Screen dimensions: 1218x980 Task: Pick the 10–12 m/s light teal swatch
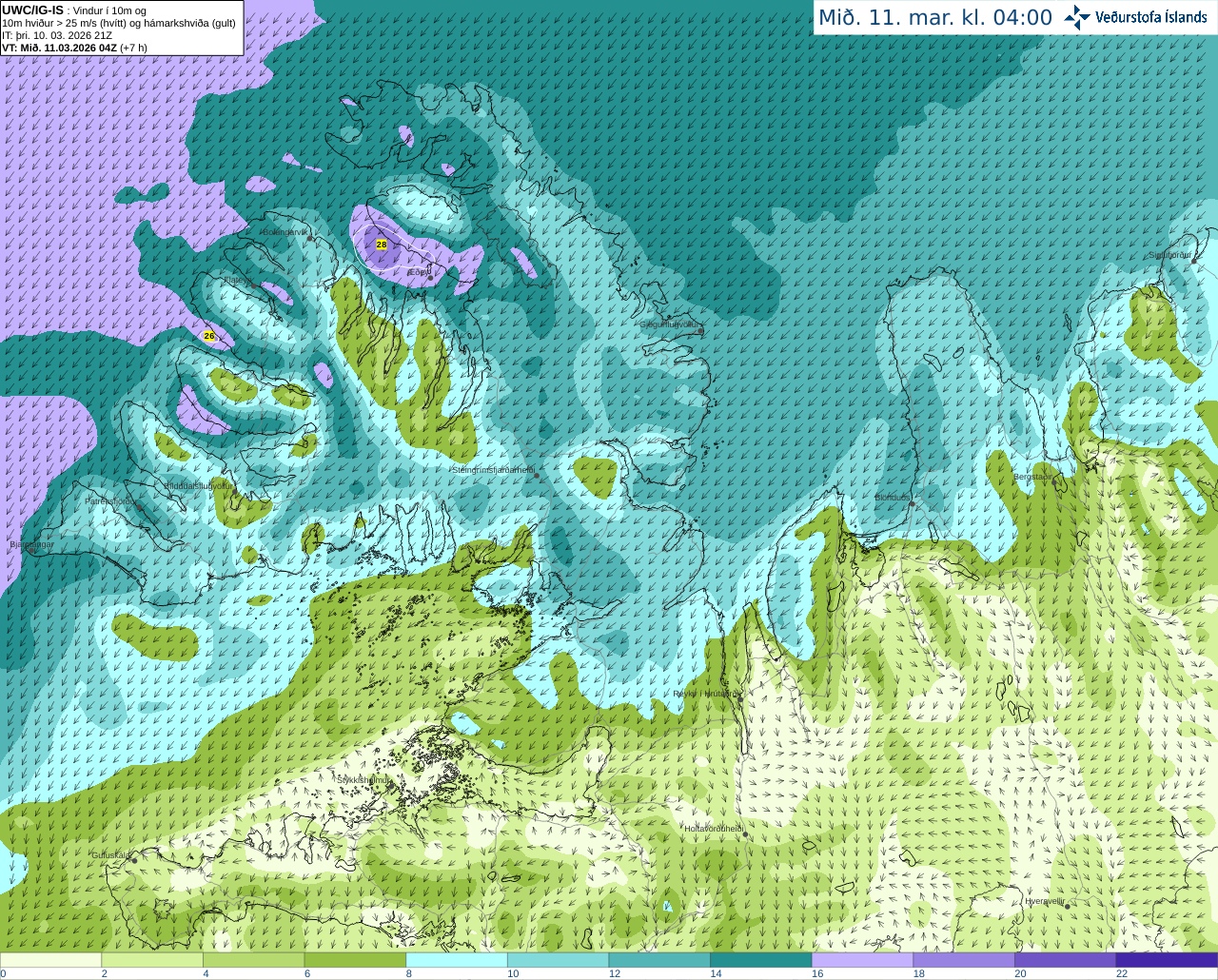tap(559, 960)
